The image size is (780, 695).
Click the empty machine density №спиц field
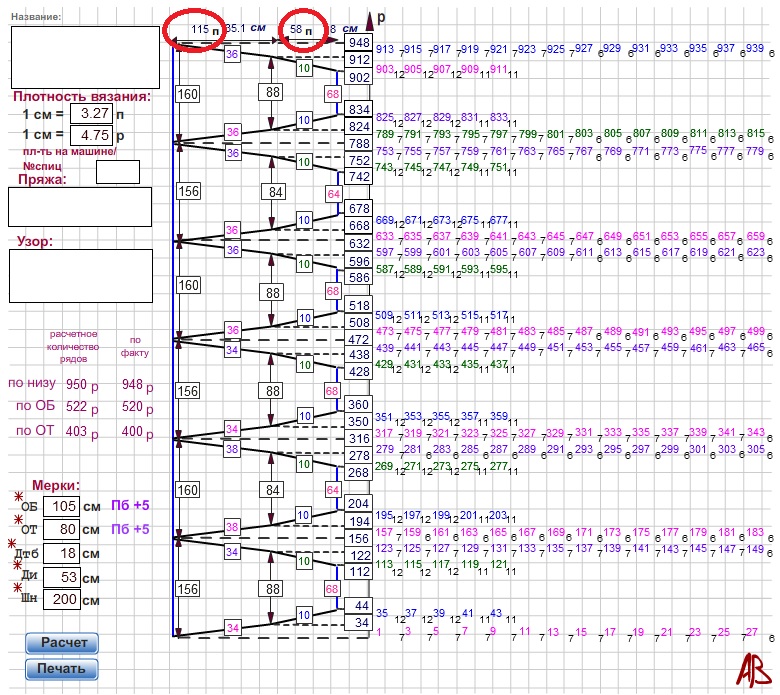coord(117,171)
